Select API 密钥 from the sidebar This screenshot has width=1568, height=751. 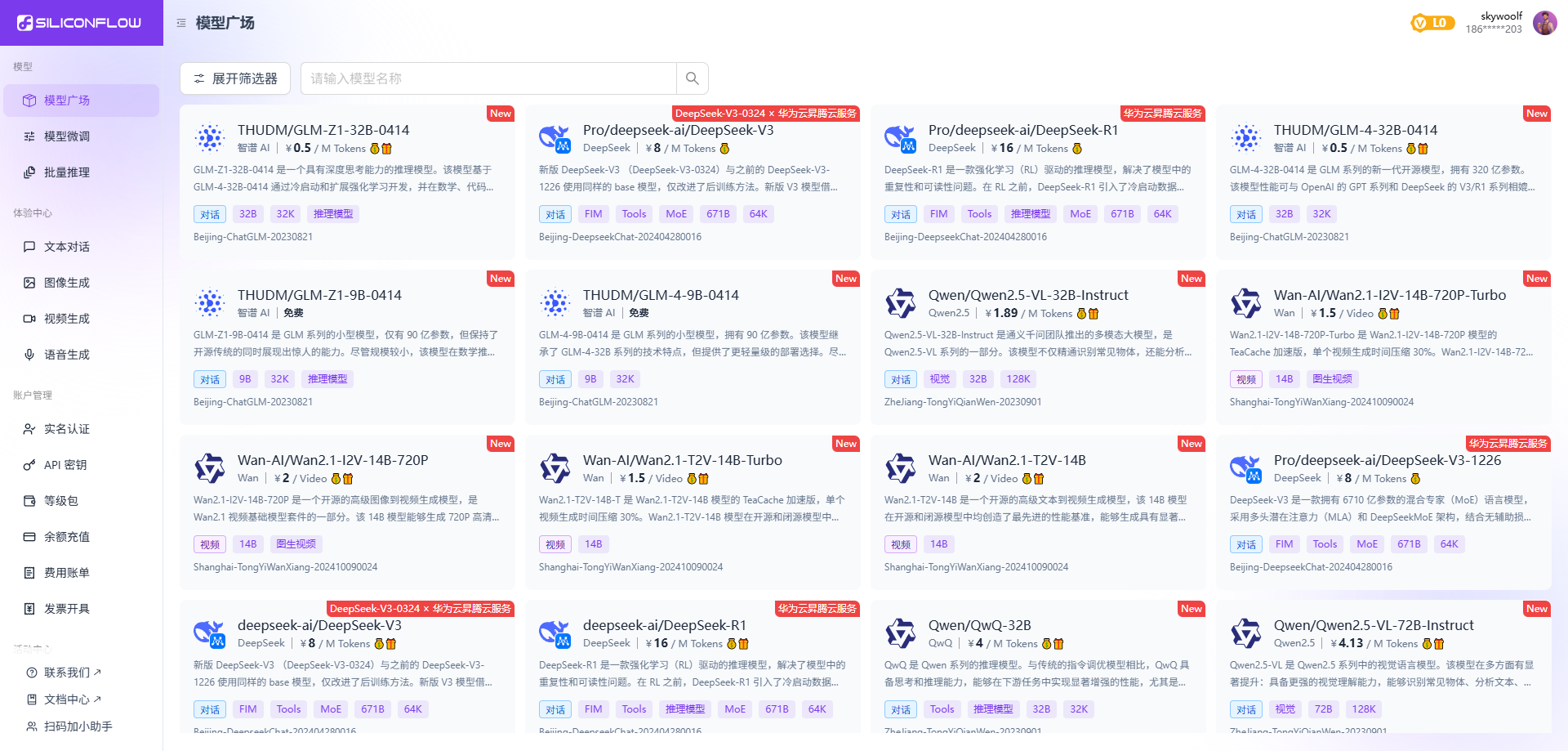(65, 465)
